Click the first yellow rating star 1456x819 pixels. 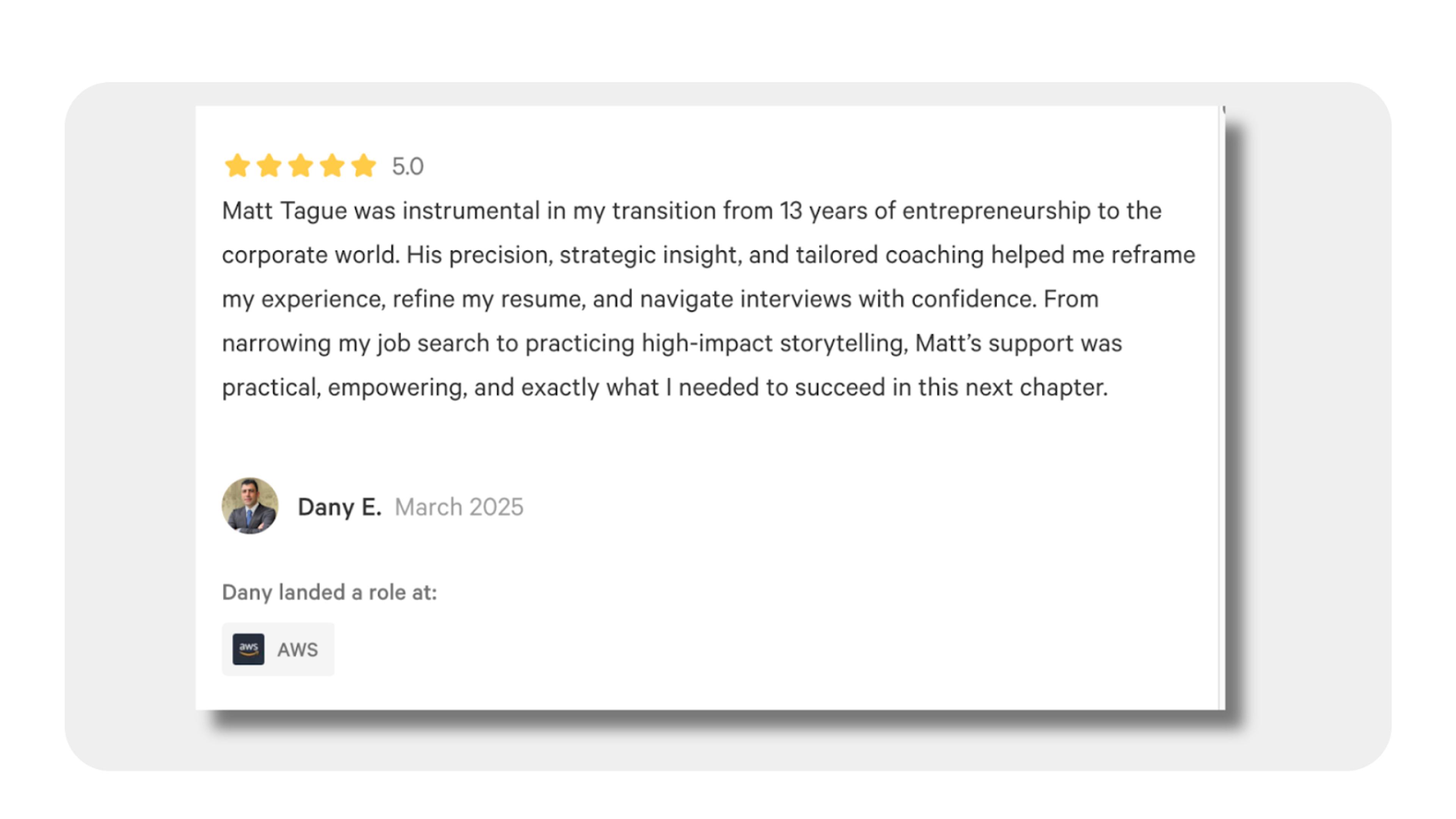click(237, 166)
